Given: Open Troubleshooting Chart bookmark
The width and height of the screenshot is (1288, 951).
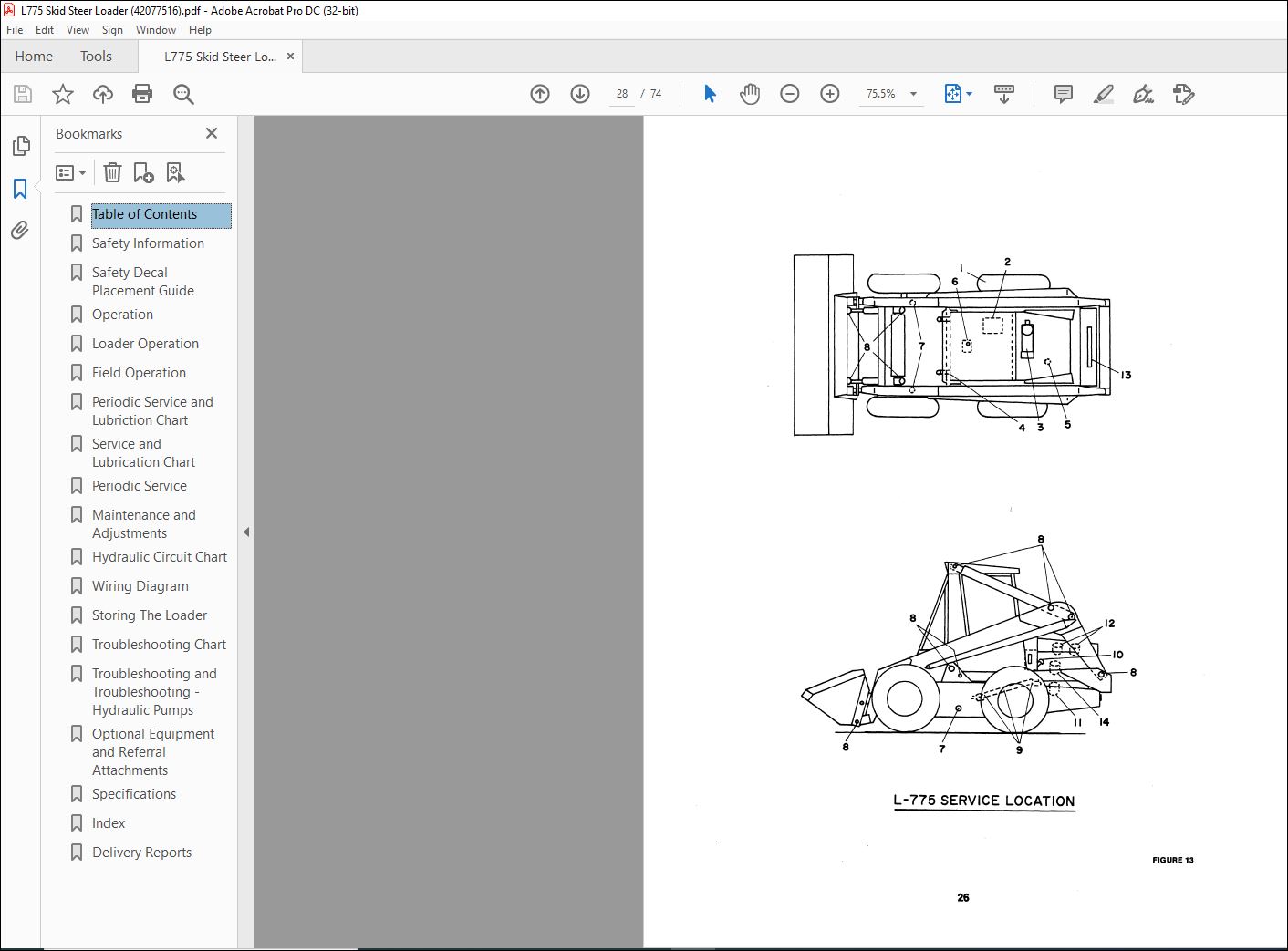Looking at the screenshot, I should click(x=159, y=645).
